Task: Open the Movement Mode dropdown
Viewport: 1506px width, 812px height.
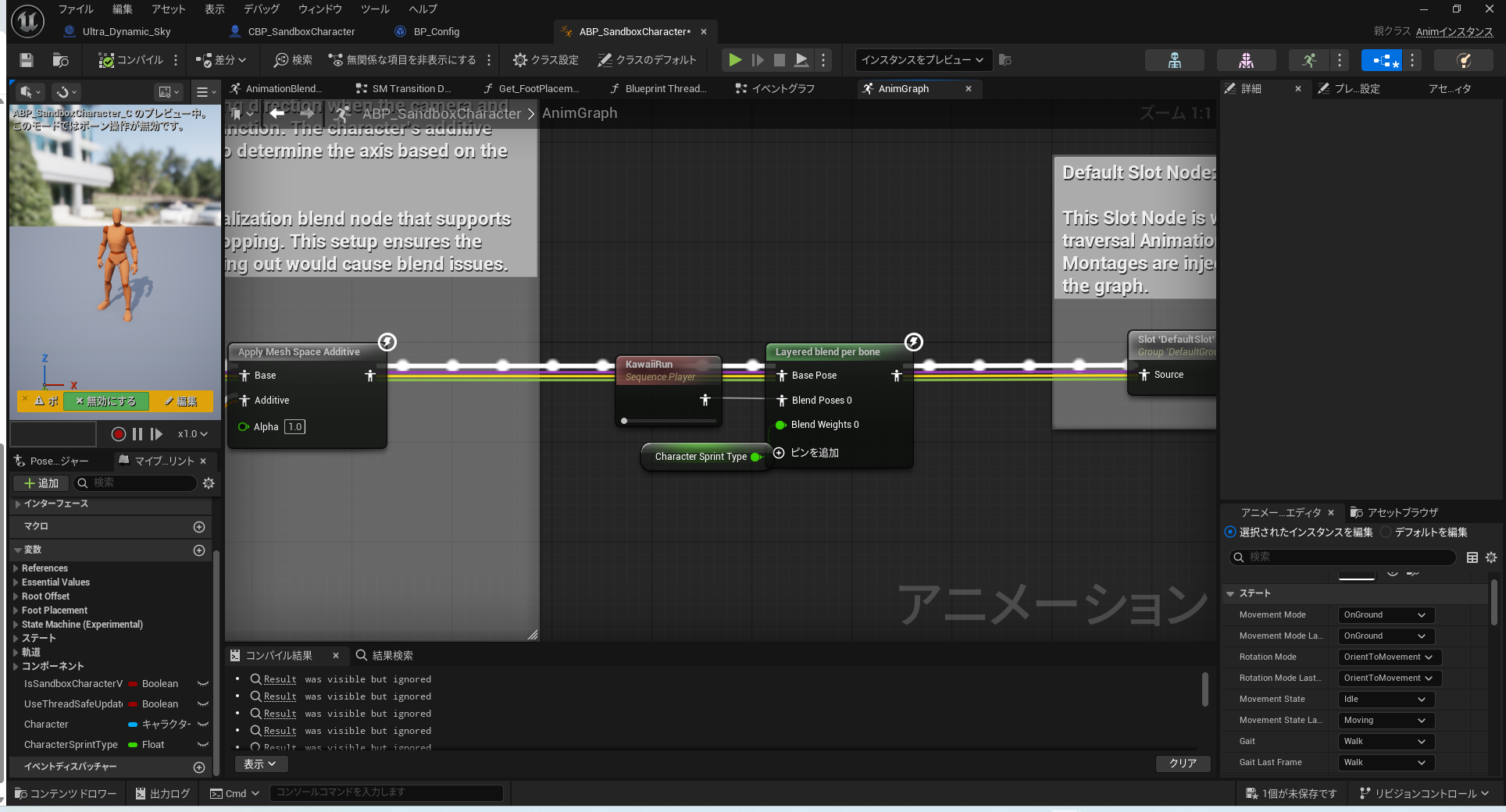Action: pos(1386,615)
